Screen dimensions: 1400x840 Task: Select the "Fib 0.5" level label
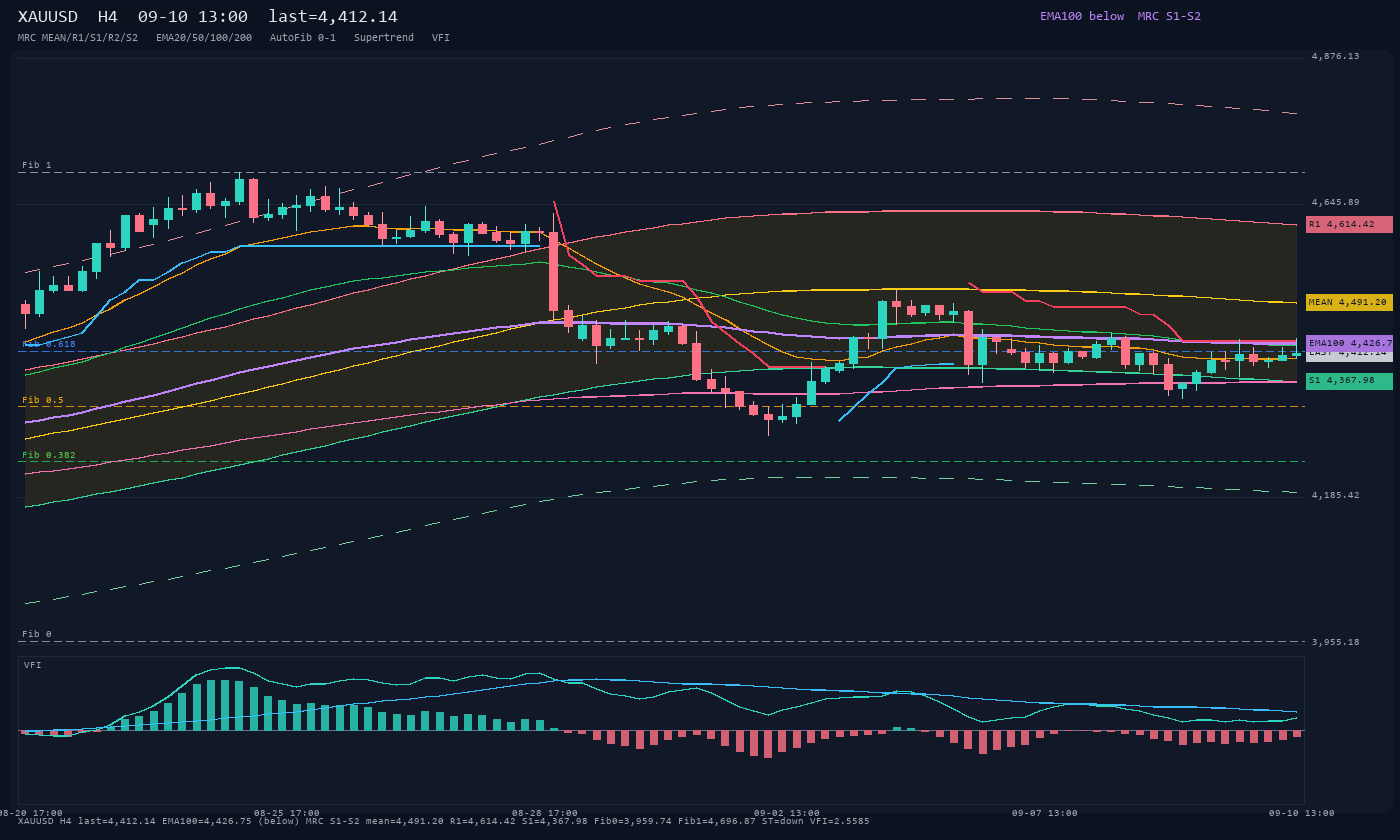43,401
